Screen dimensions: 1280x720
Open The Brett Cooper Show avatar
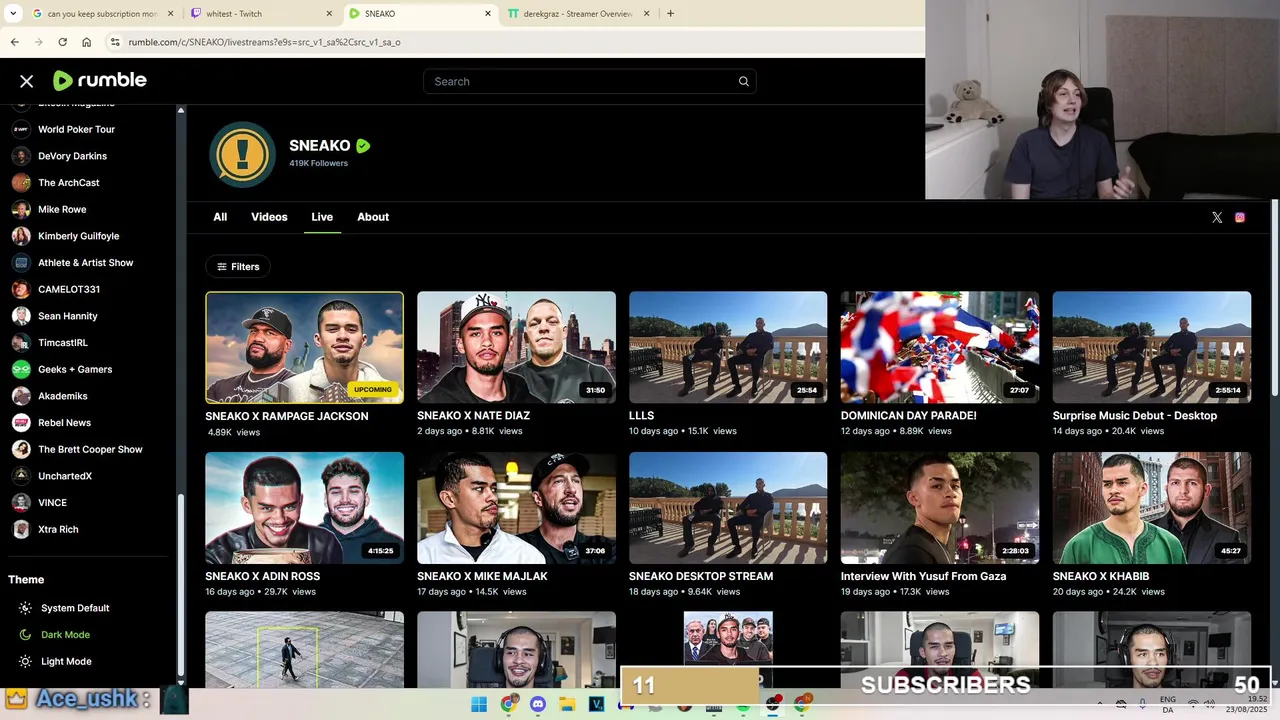pyautogui.click(x=21, y=449)
